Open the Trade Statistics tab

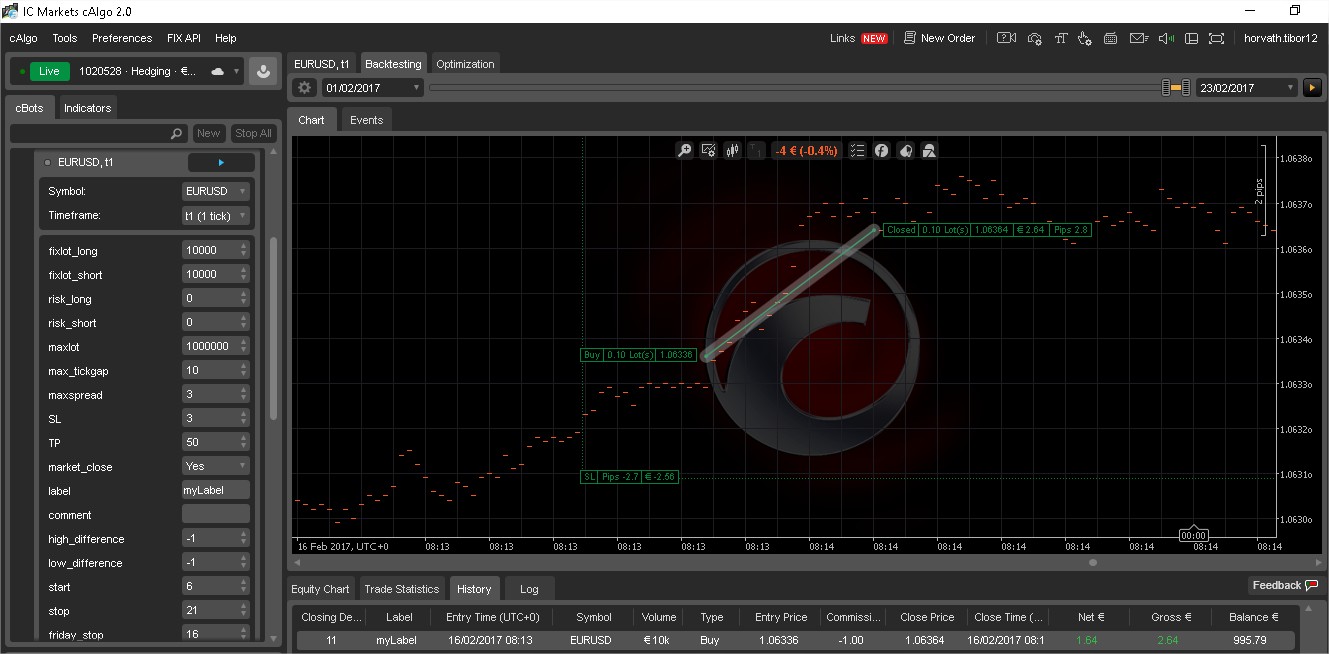pyautogui.click(x=402, y=589)
